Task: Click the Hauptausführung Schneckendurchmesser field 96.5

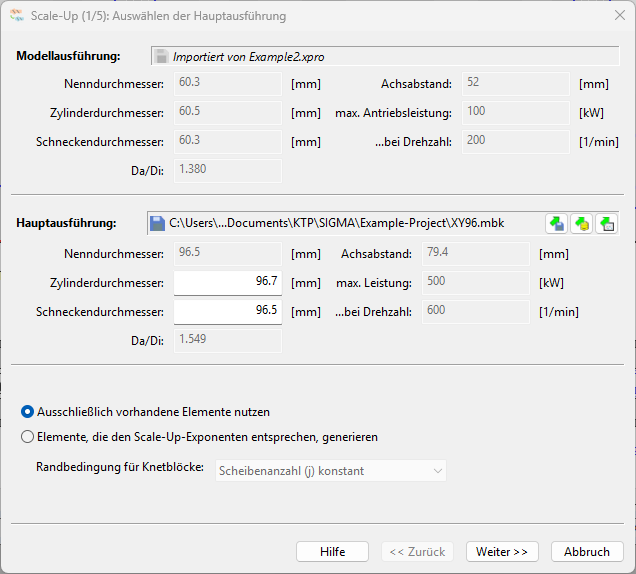Action: [228, 312]
